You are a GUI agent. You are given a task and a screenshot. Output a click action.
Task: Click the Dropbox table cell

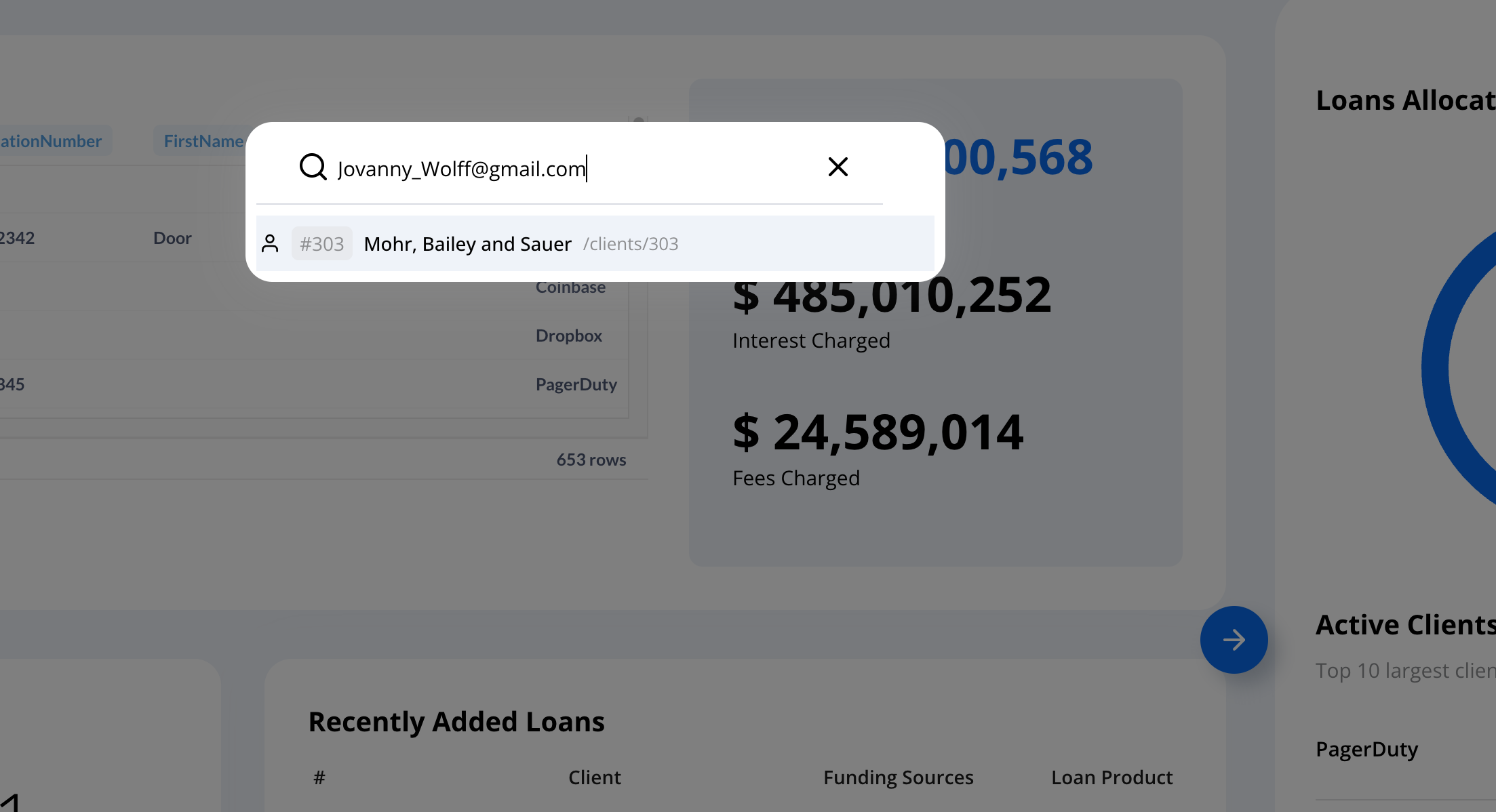569,336
